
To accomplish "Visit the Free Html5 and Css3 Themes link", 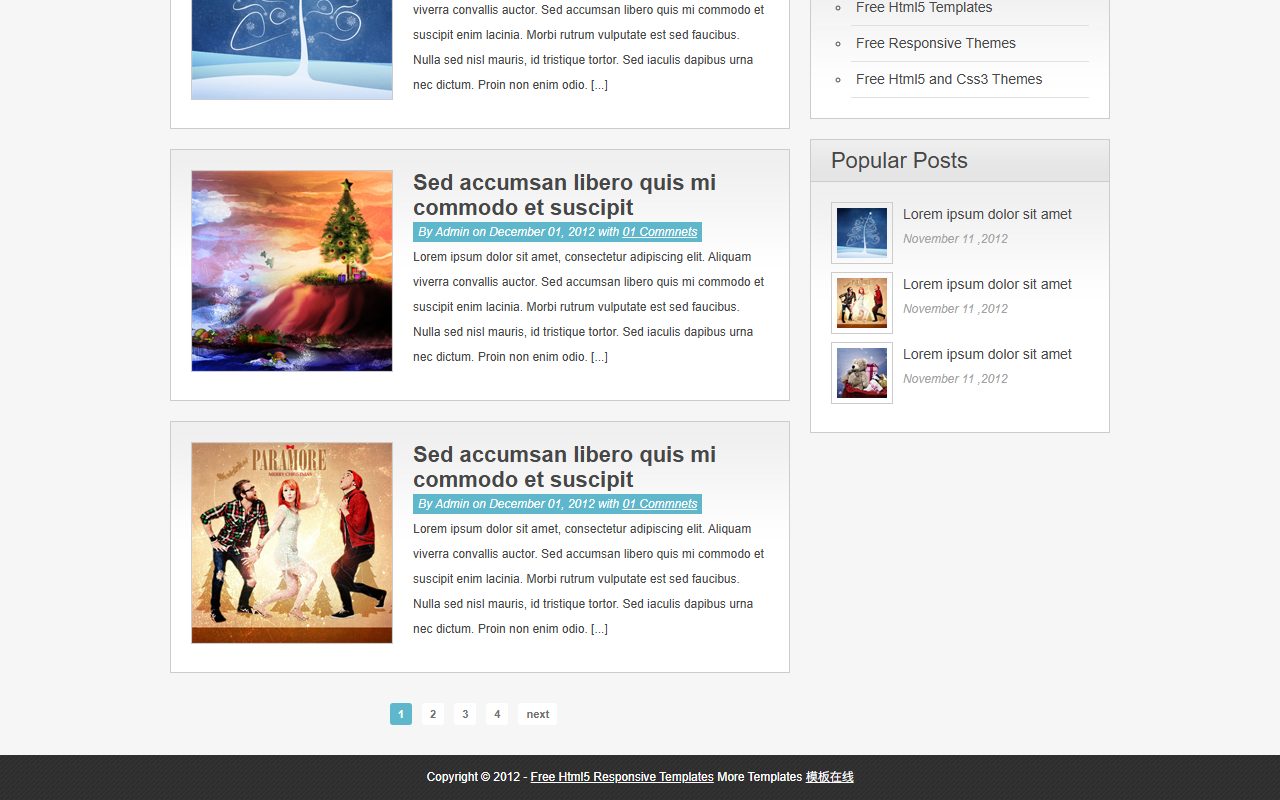I will click(949, 79).
